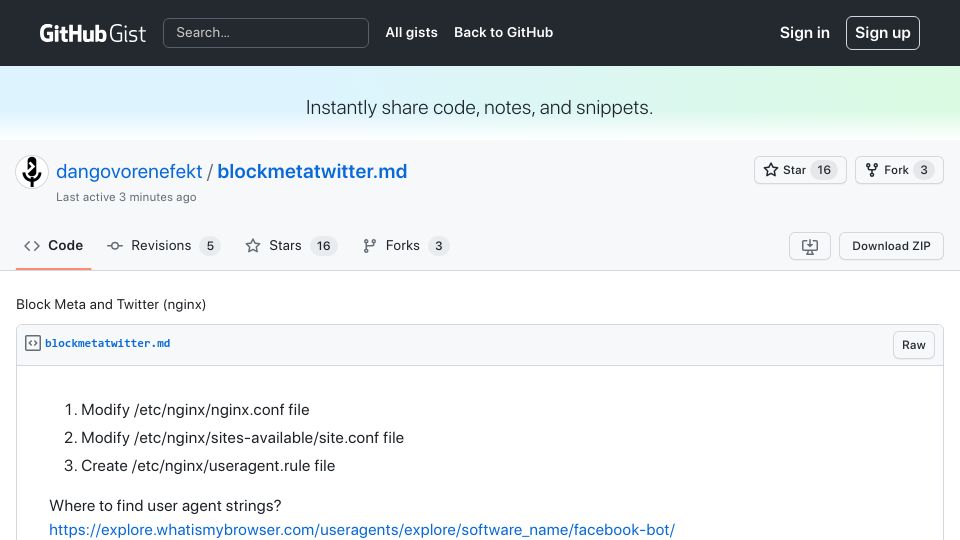The width and height of the screenshot is (960, 540).
Task: Click the Stars tab count 16 badge
Action: (x=323, y=246)
